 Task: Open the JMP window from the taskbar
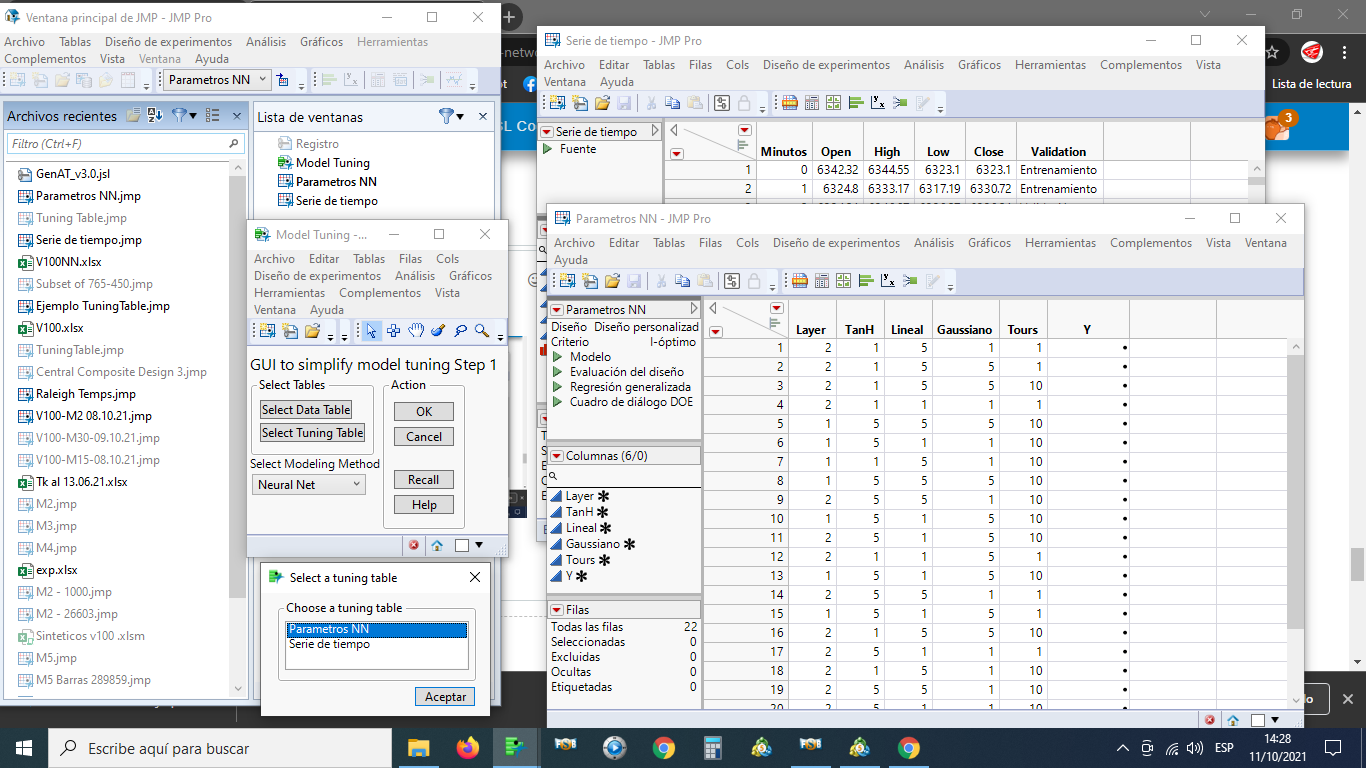click(x=516, y=747)
